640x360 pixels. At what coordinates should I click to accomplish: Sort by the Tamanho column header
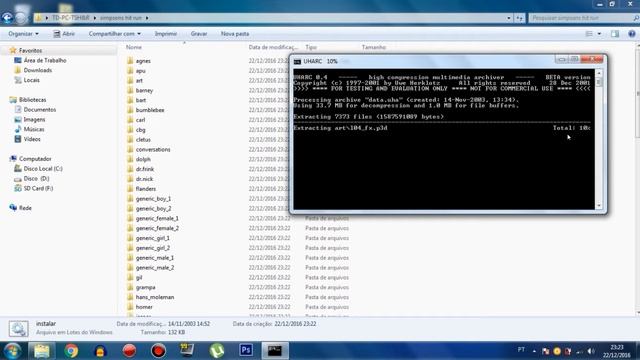[x=373, y=47]
